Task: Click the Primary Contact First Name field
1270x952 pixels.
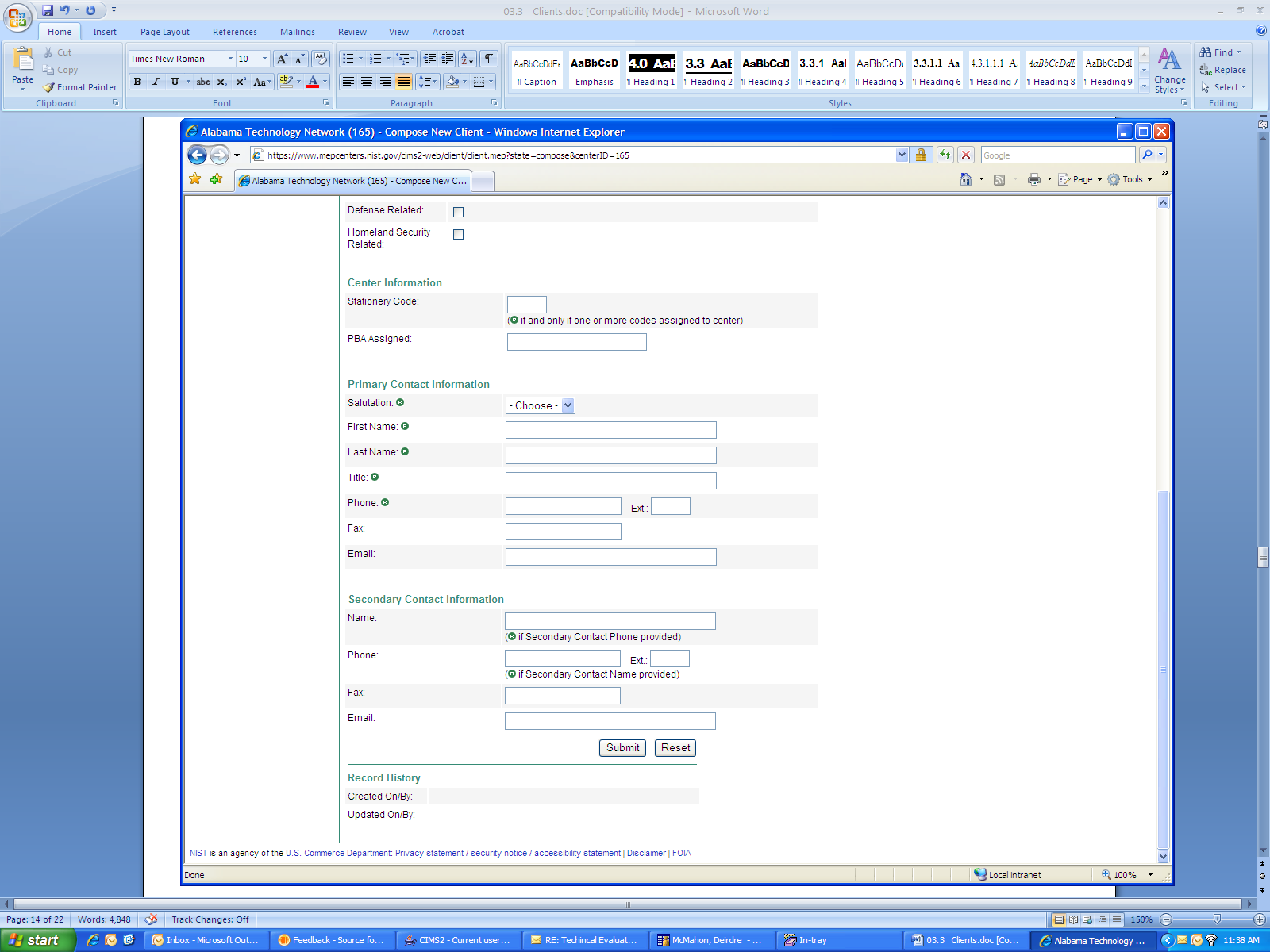Action: pos(611,430)
